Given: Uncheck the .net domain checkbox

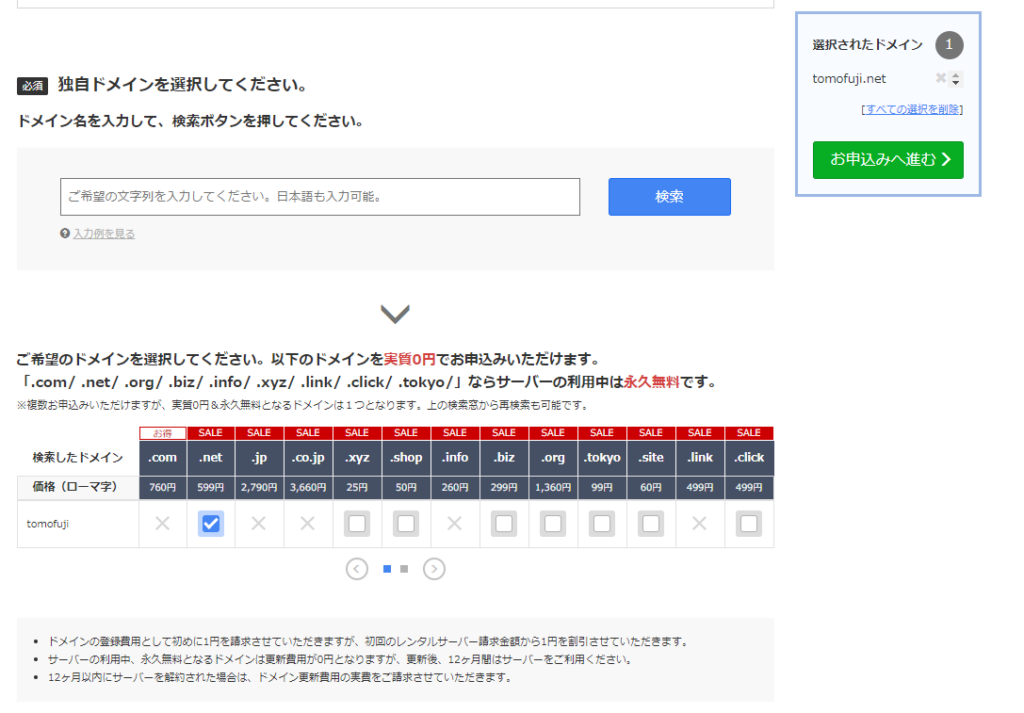Looking at the screenshot, I should [x=210, y=522].
